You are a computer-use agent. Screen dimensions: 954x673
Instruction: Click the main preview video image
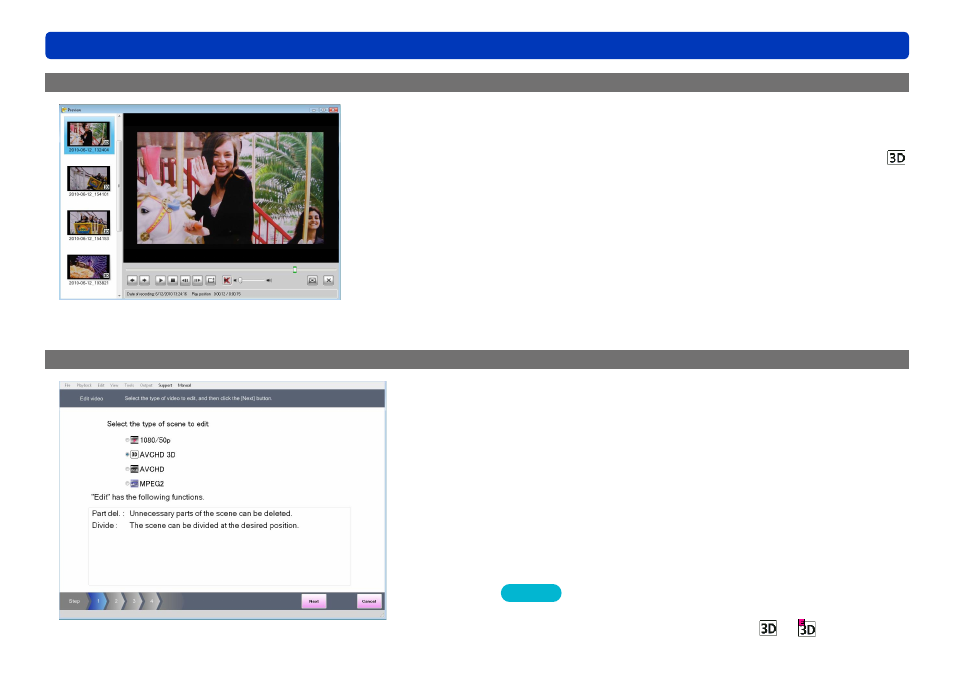(x=231, y=188)
